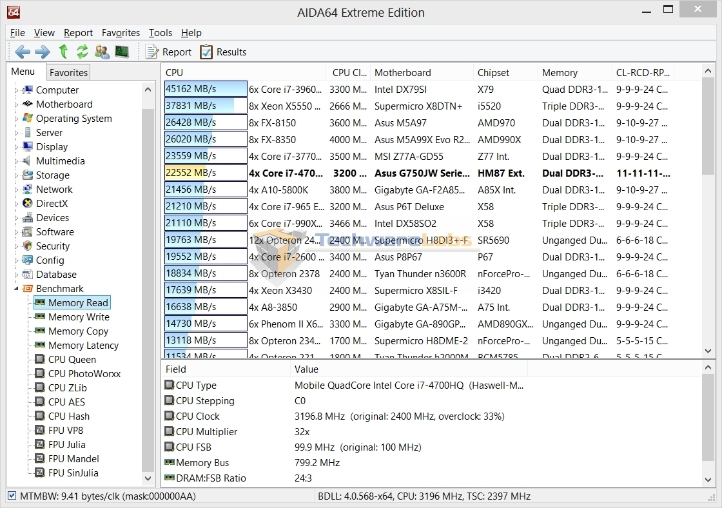Sort by the Chipset column header
The width and height of the screenshot is (722, 508).
[x=506, y=72]
